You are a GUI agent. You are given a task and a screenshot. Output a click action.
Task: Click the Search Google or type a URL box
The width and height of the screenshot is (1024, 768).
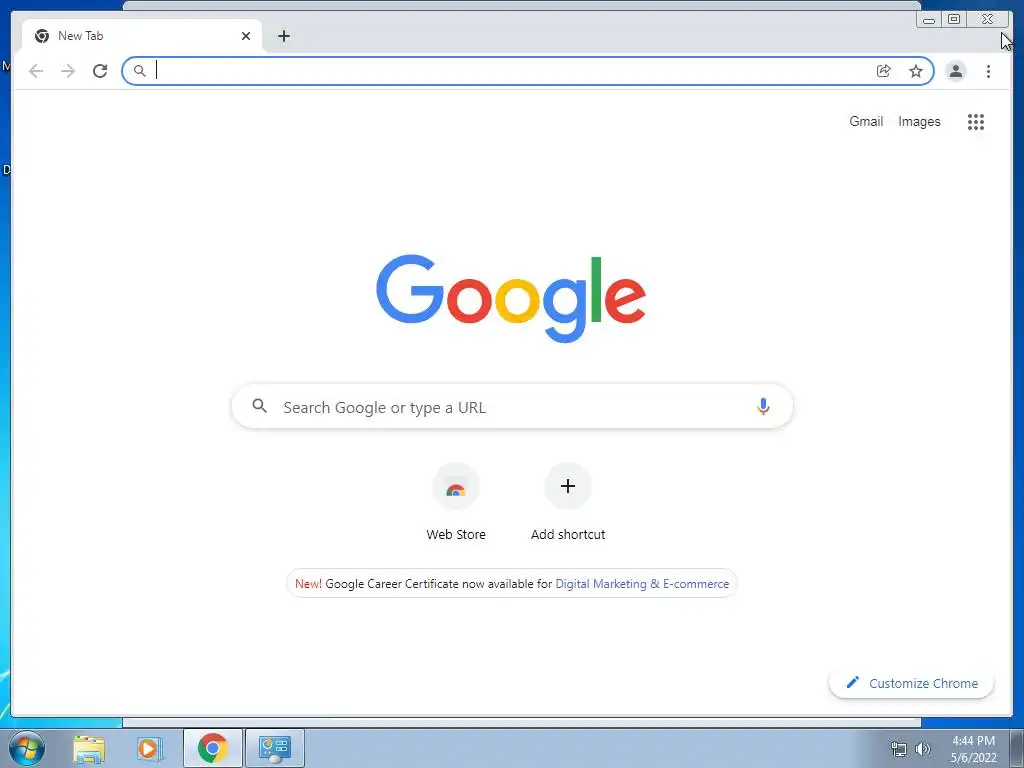pyautogui.click(x=512, y=406)
